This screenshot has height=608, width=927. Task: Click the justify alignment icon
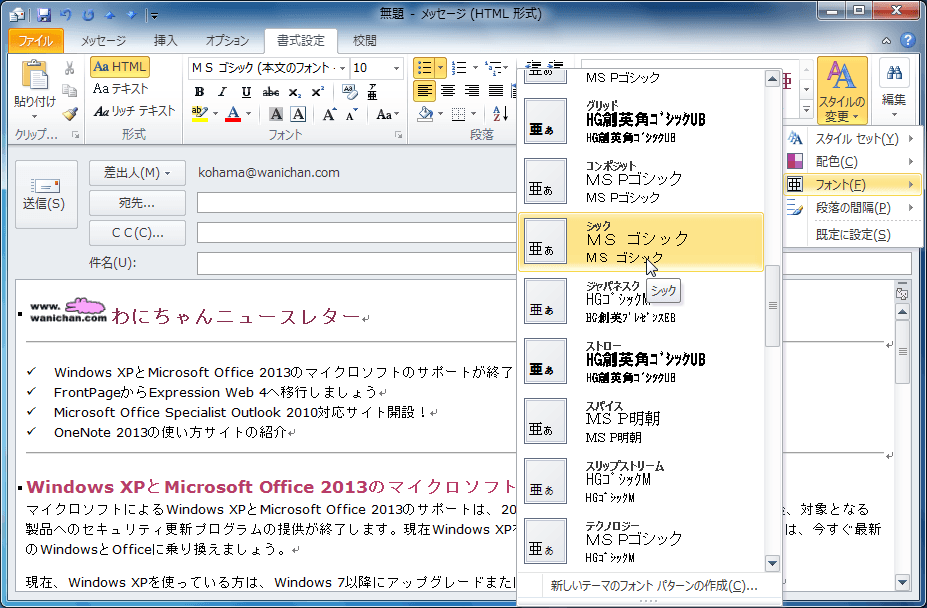495,91
